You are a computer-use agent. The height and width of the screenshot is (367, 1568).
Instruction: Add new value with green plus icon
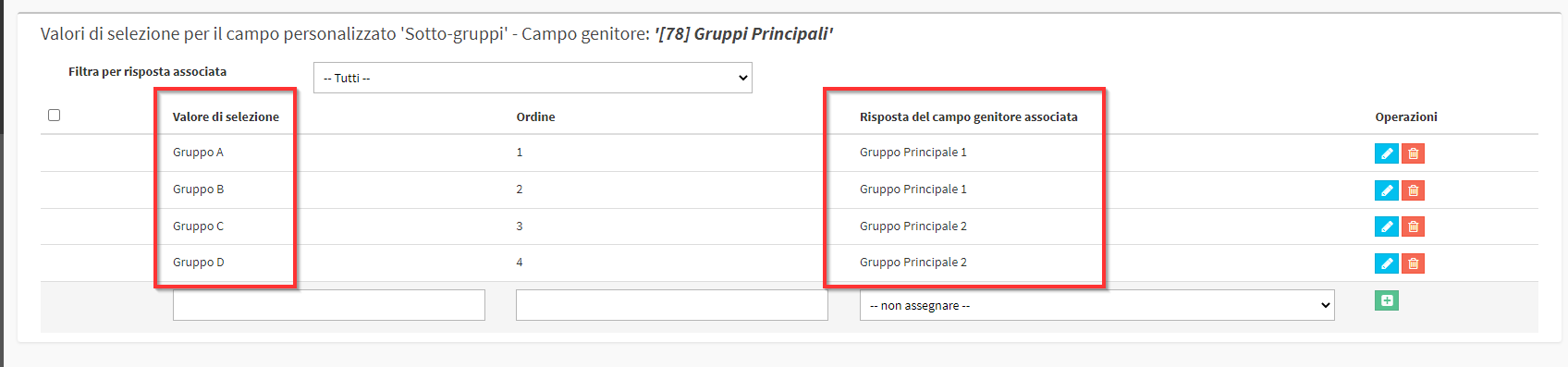click(x=1387, y=300)
